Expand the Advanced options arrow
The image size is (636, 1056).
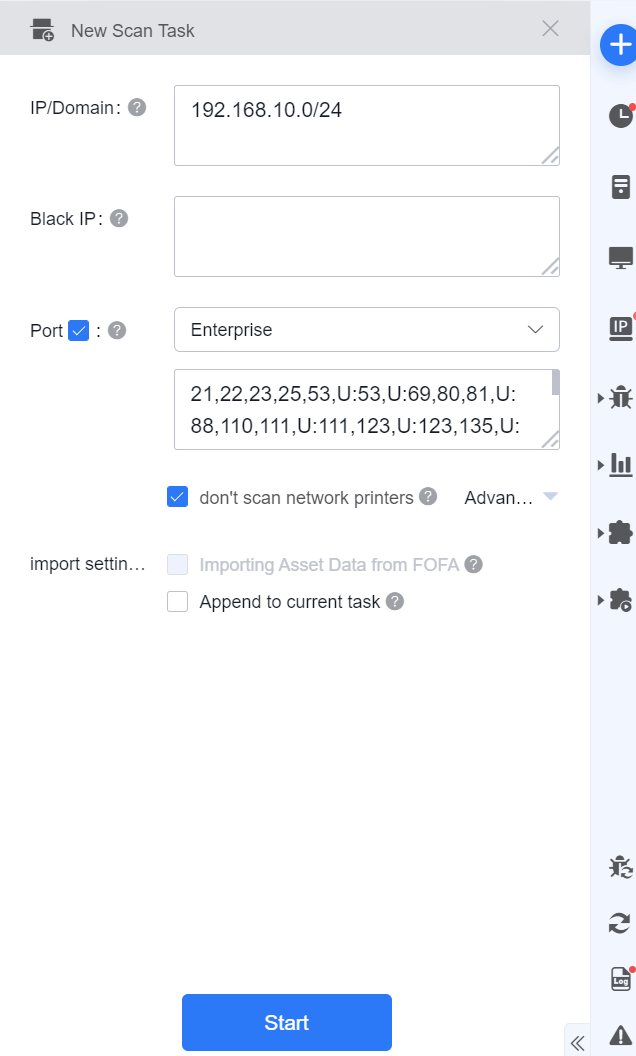click(549, 497)
